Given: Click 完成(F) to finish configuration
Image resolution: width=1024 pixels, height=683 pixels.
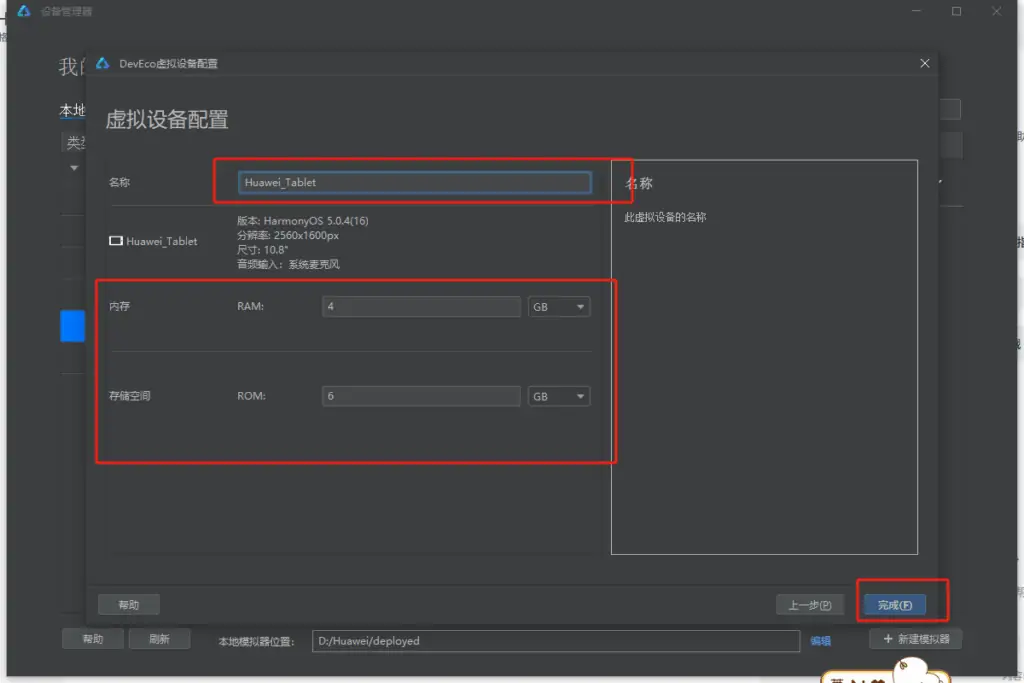Looking at the screenshot, I should tap(894, 605).
